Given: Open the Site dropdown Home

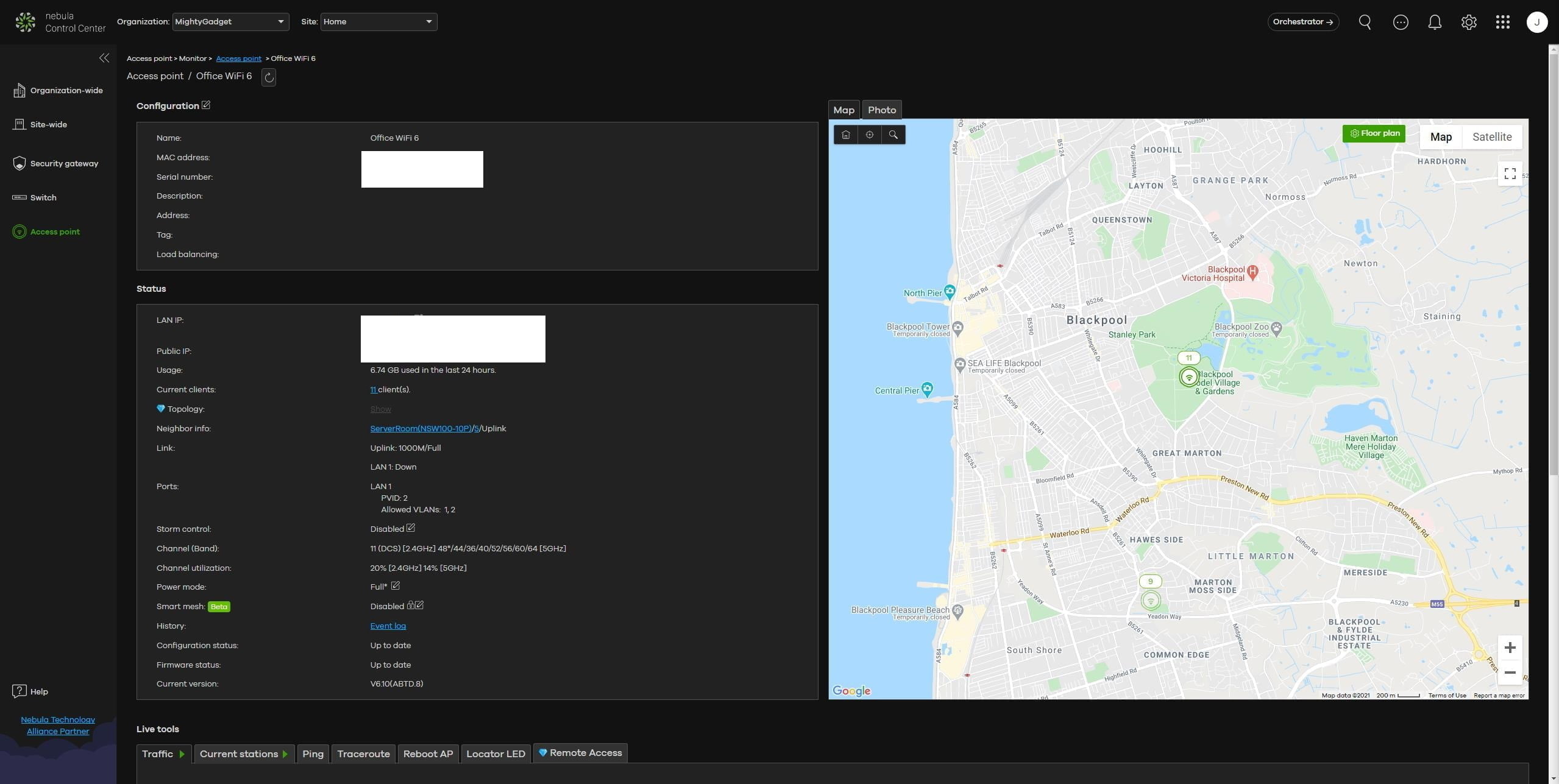Looking at the screenshot, I should (x=378, y=22).
